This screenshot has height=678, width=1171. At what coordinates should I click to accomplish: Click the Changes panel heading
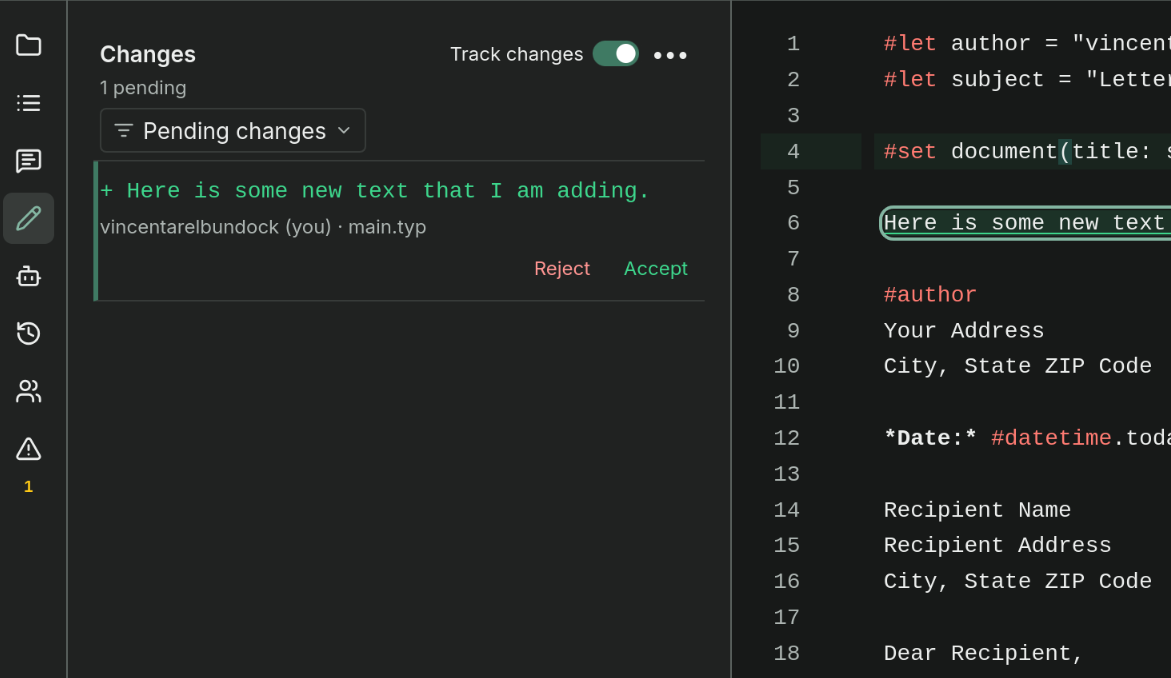[x=148, y=55]
